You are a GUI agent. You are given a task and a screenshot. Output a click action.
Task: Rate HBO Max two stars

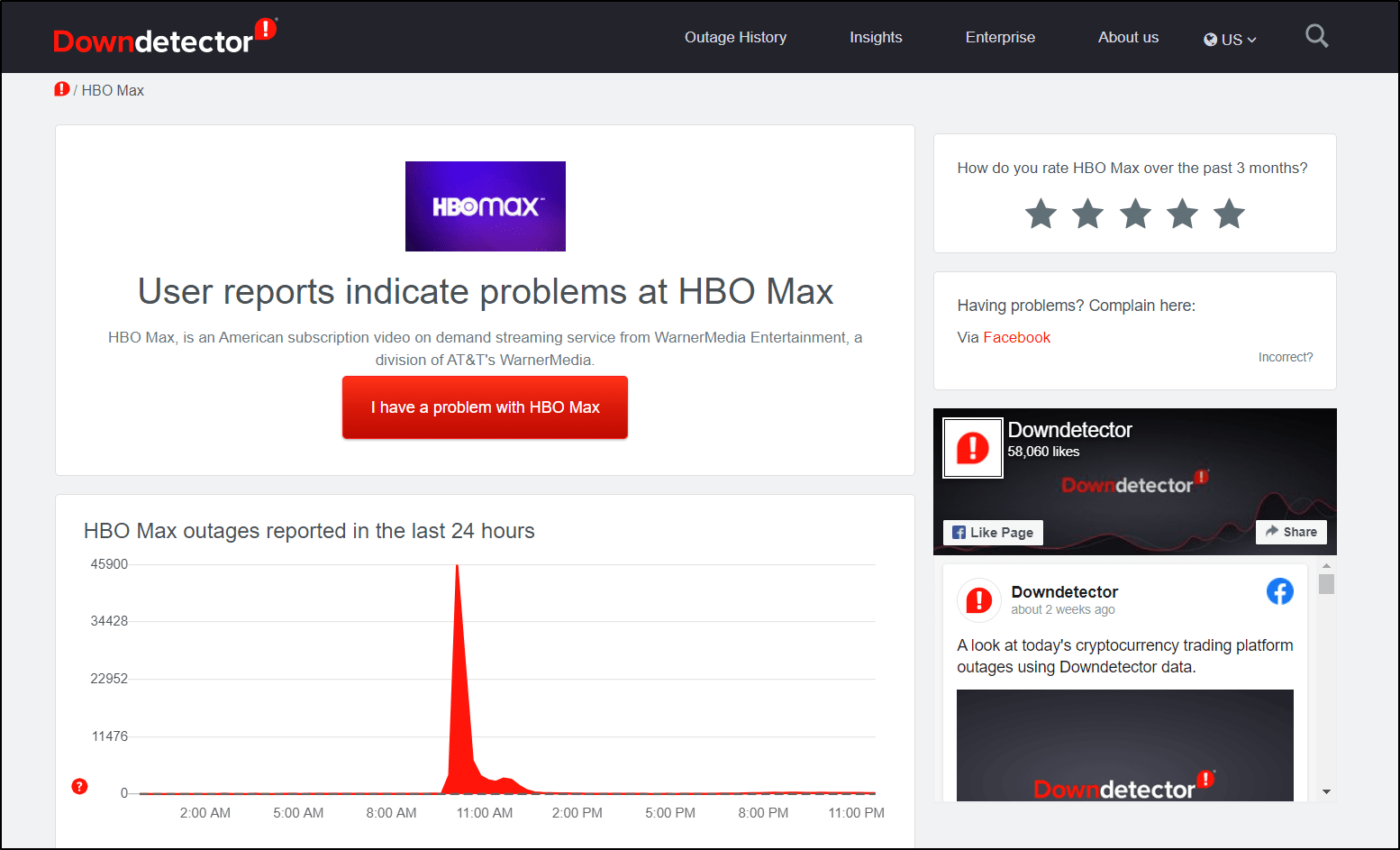pyautogui.click(x=1087, y=215)
